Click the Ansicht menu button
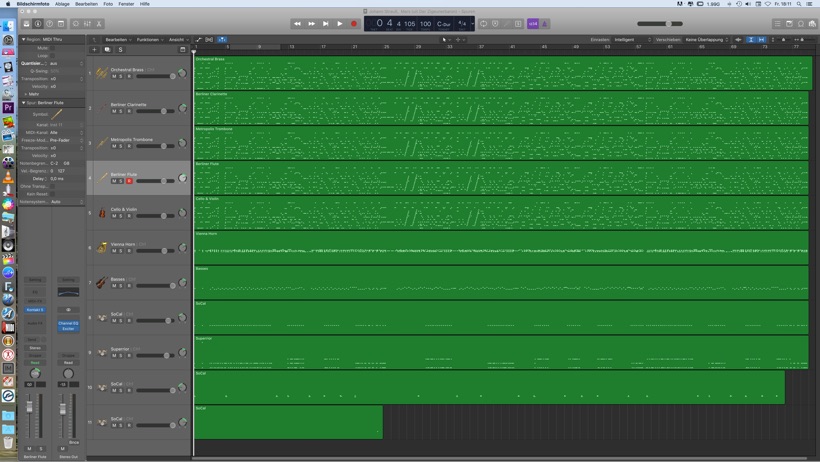 pyautogui.click(x=177, y=40)
